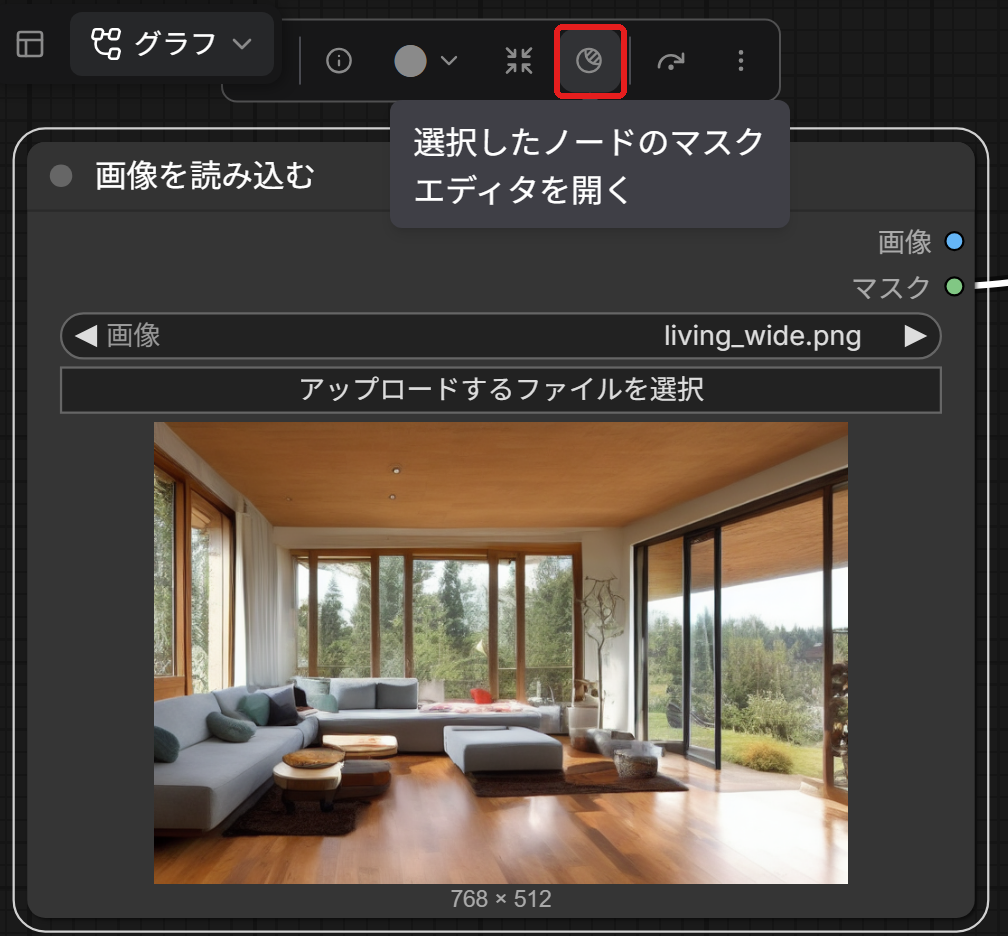
Task: Click the 768 × 512 dimension label
Action: (x=500, y=899)
